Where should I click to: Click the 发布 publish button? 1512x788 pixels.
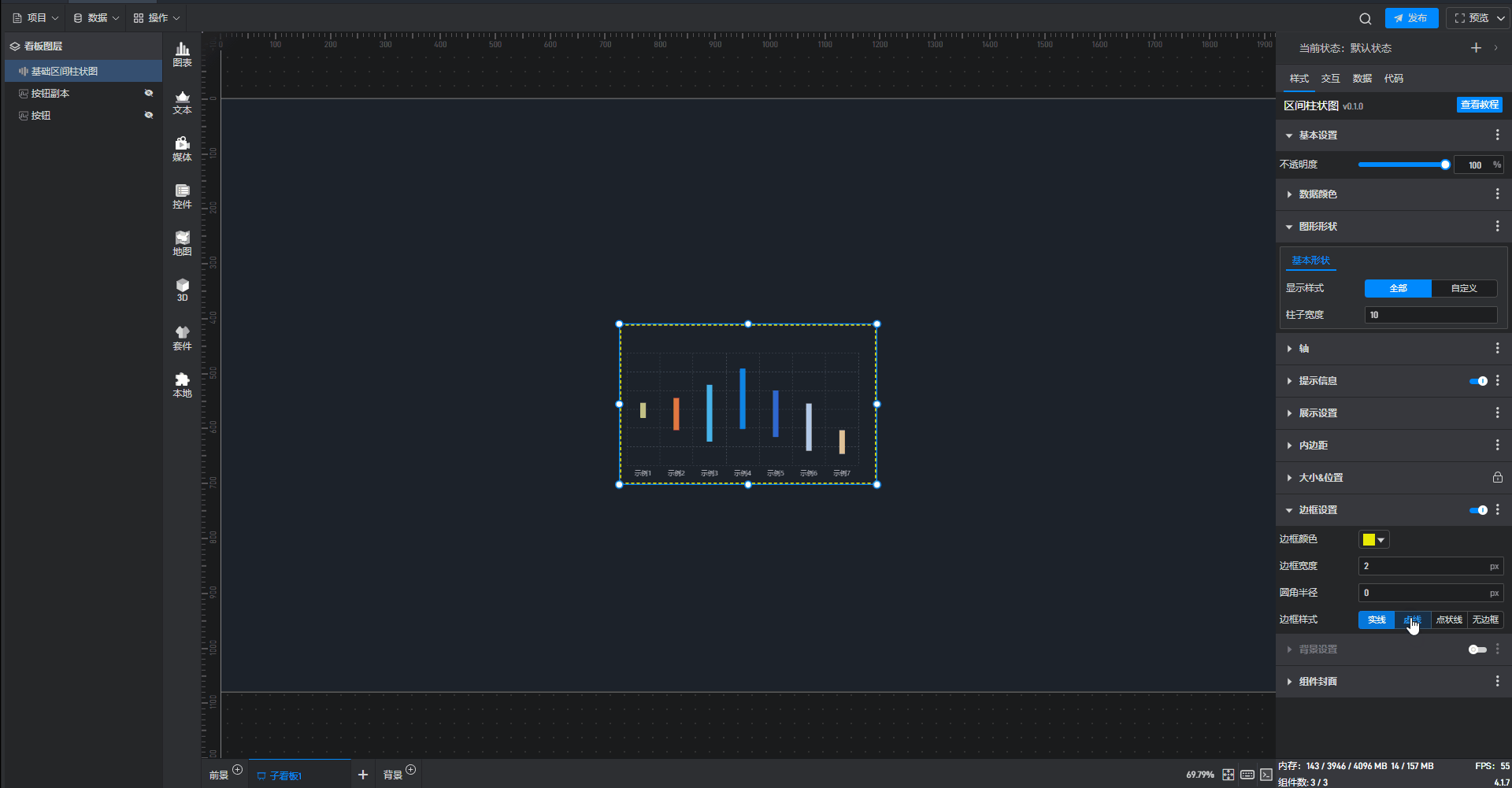pyautogui.click(x=1411, y=18)
